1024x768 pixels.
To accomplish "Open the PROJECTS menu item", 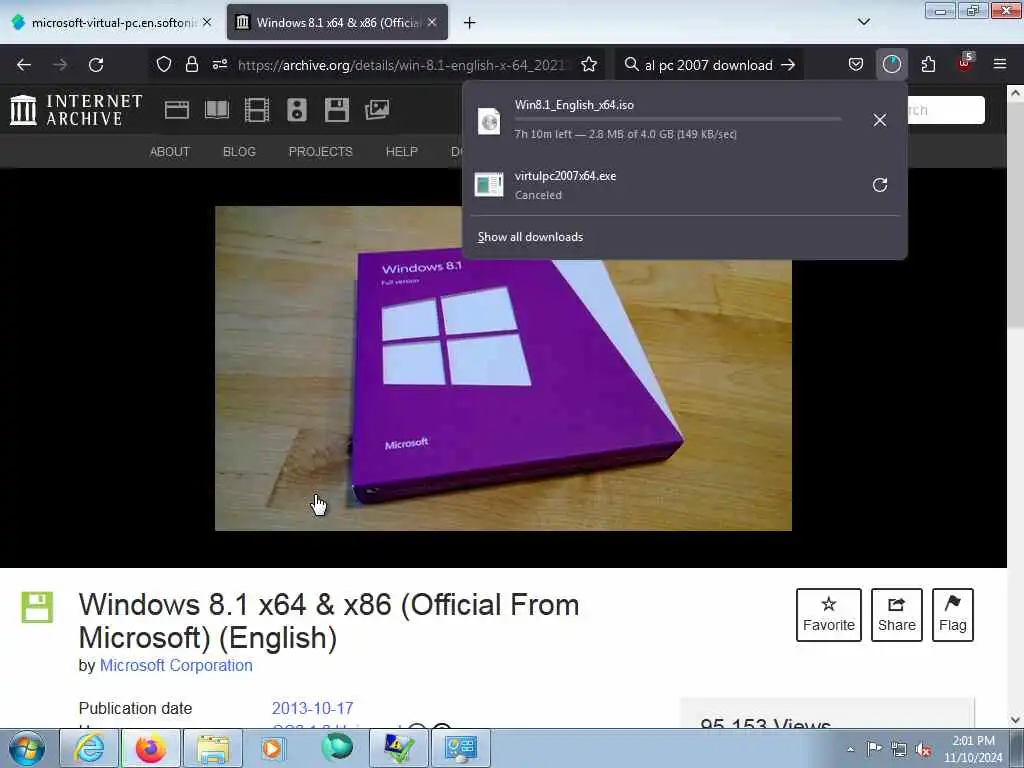I will [321, 152].
